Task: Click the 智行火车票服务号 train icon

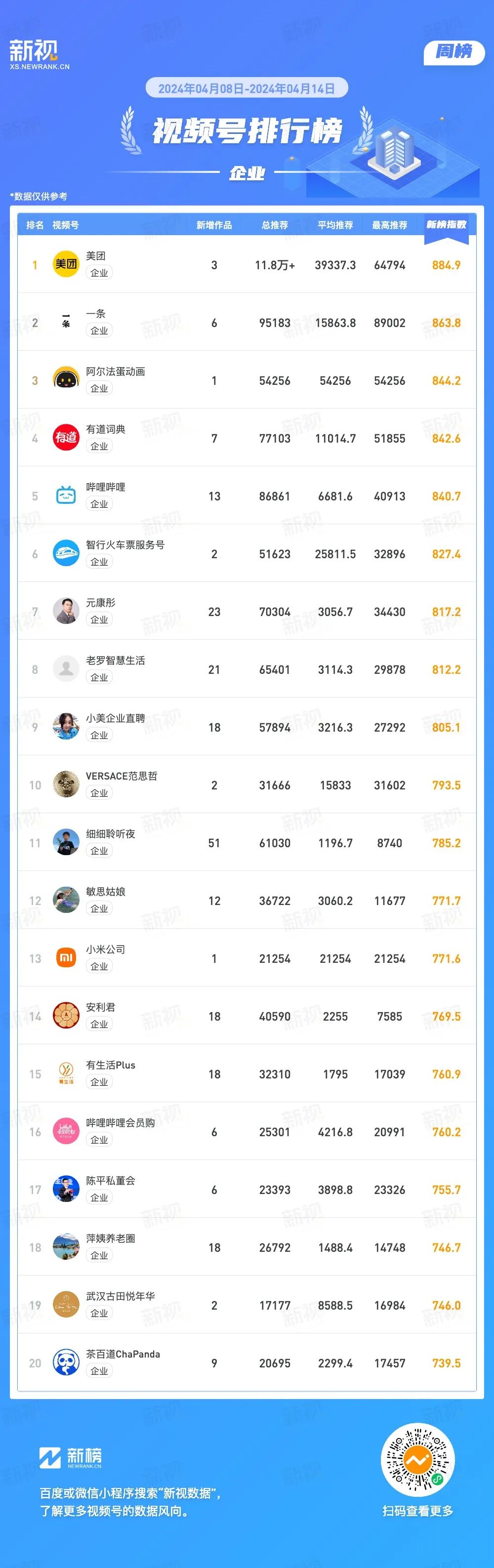Action: click(66, 553)
